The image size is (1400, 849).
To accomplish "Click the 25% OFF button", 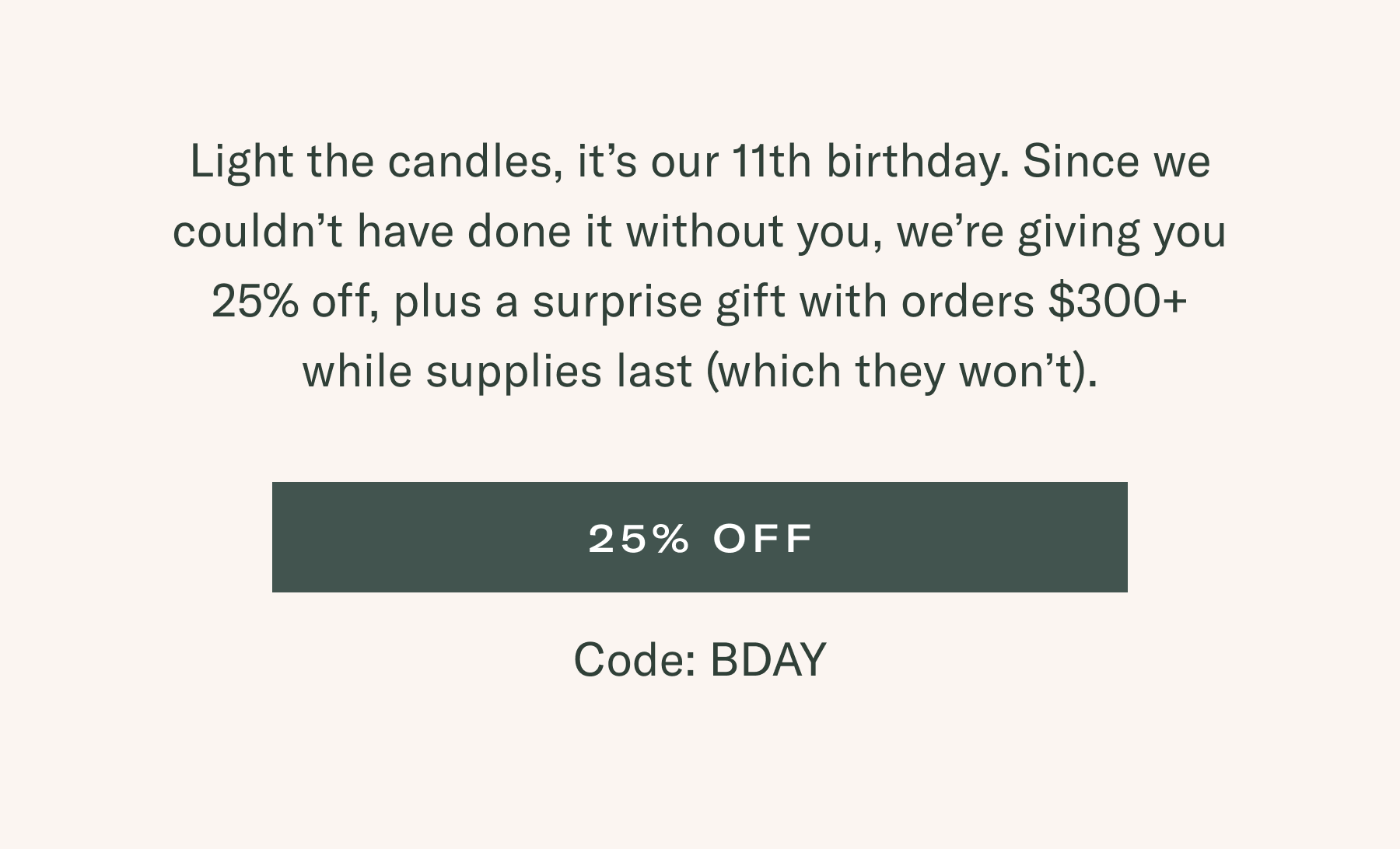I will tap(699, 537).
